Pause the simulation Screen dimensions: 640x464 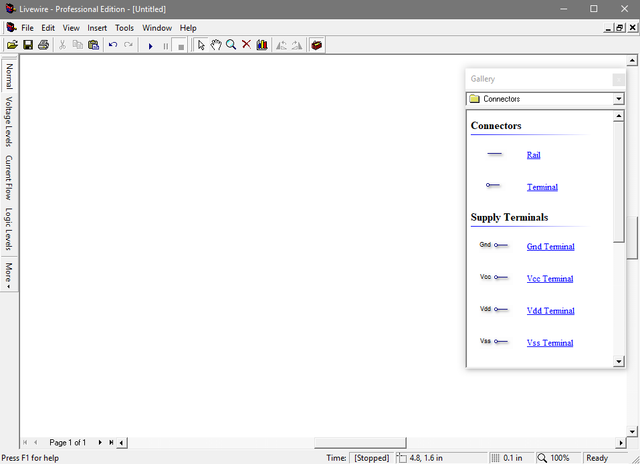coord(166,46)
